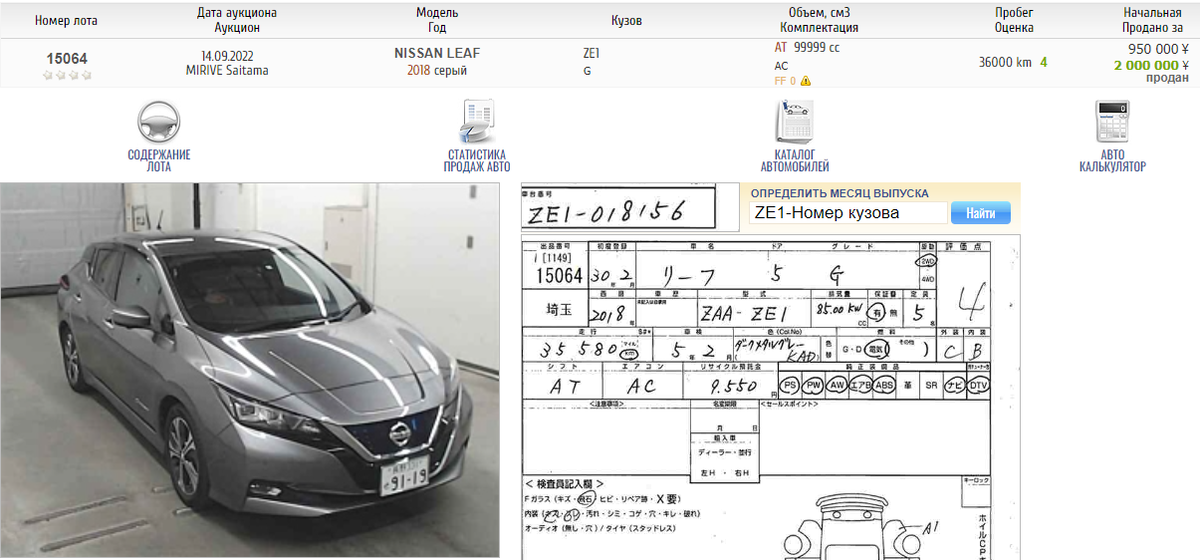The image size is (1200, 560).
Task: Open the lot contents steering wheel icon
Action: coord(158,121)
